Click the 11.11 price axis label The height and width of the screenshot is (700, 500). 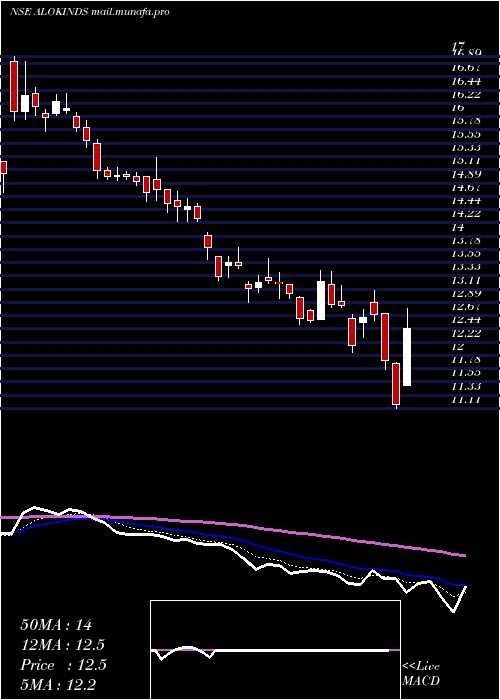(466, 400)
